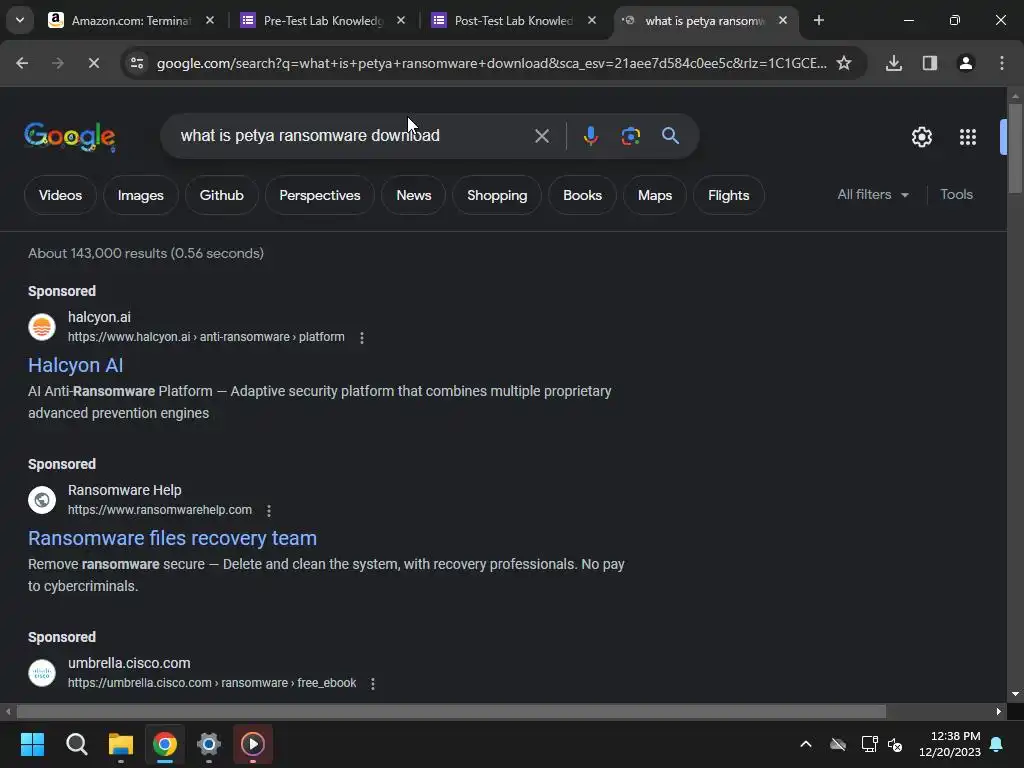The height and width of the screenshot is (768, 1024).
Task: Click the vertical page scrollbar
Action: point(1015,147)
